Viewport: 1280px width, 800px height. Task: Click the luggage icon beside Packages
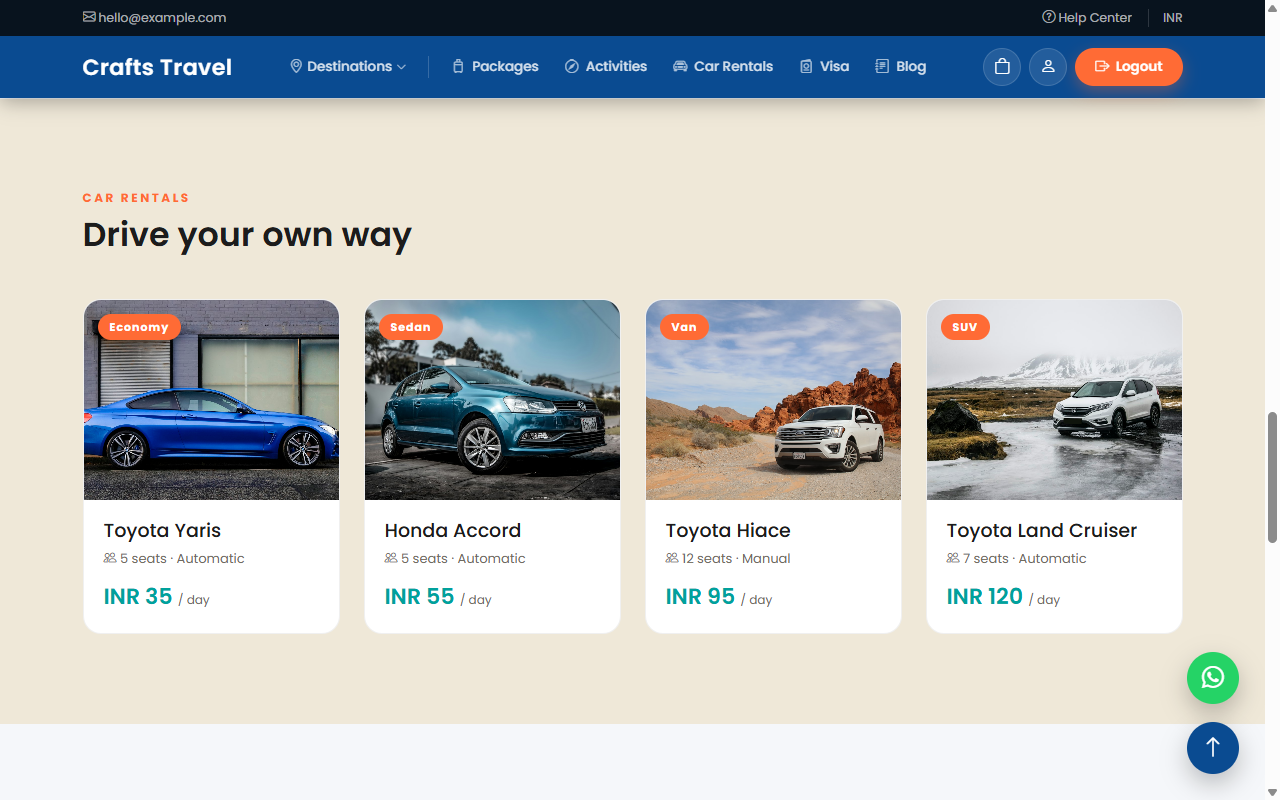[x=458, y=67]
